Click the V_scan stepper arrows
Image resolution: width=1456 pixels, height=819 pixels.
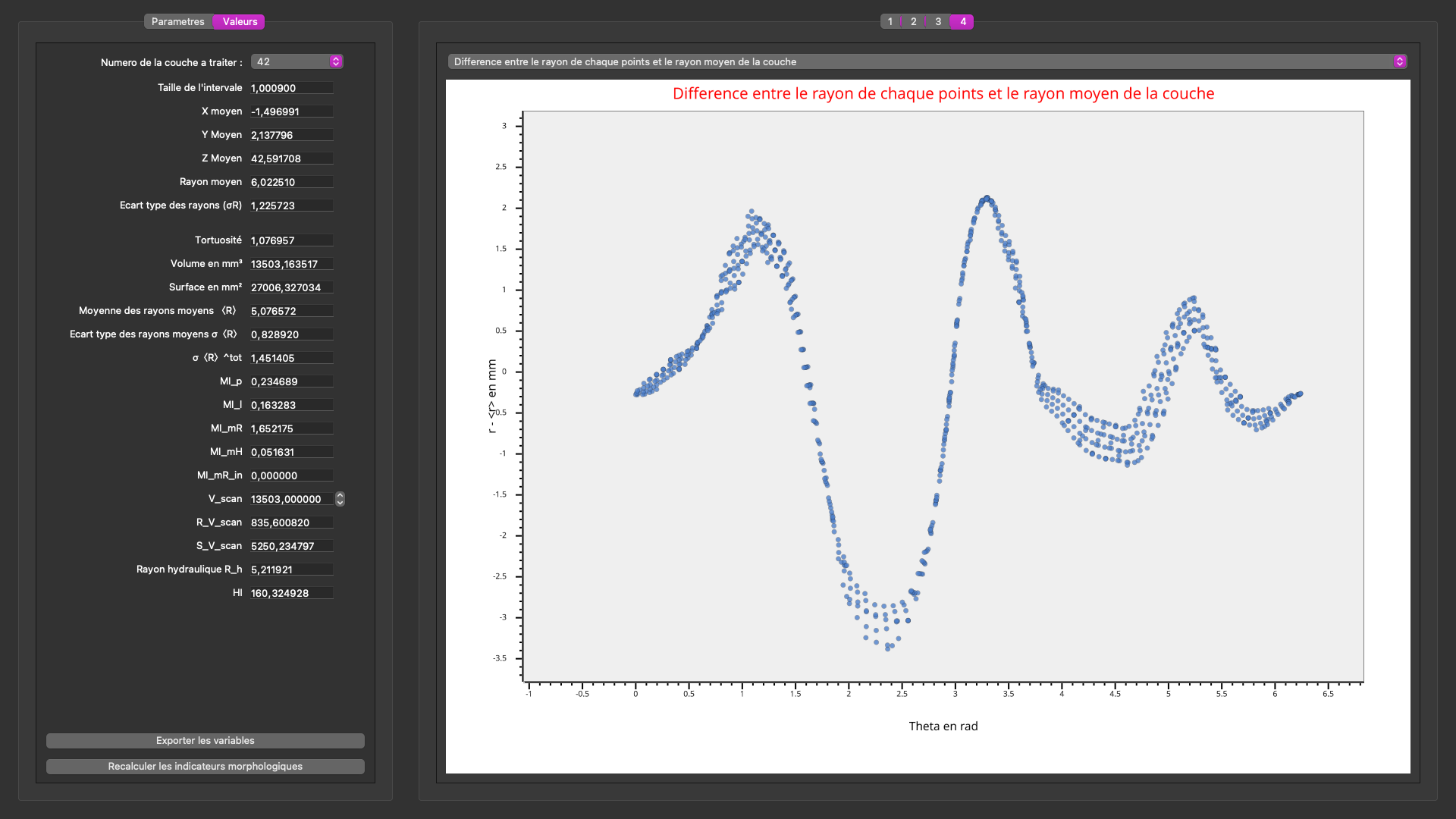pyautogui.click(x=340, y=499)
